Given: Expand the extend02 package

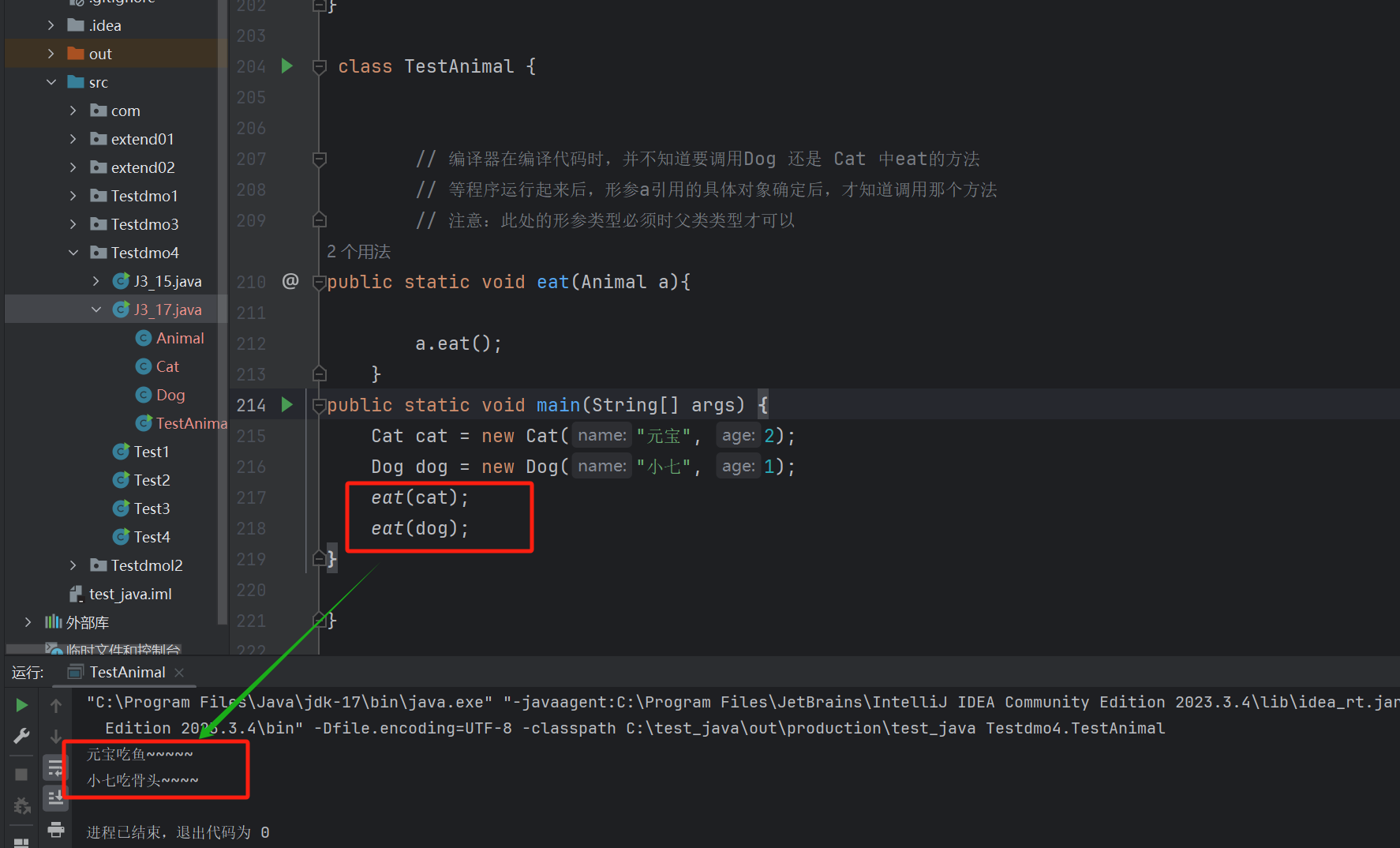Looking at the screenshot, I should pyautogui.click(x=73, y=167).
